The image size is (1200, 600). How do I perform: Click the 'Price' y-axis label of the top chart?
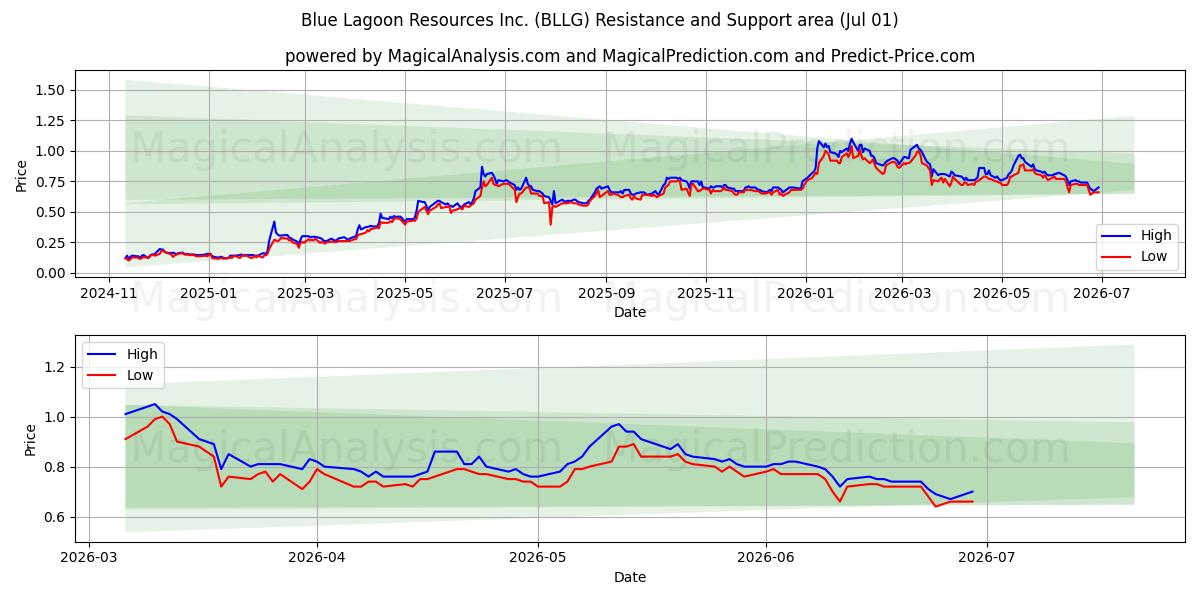click(22, 176)
